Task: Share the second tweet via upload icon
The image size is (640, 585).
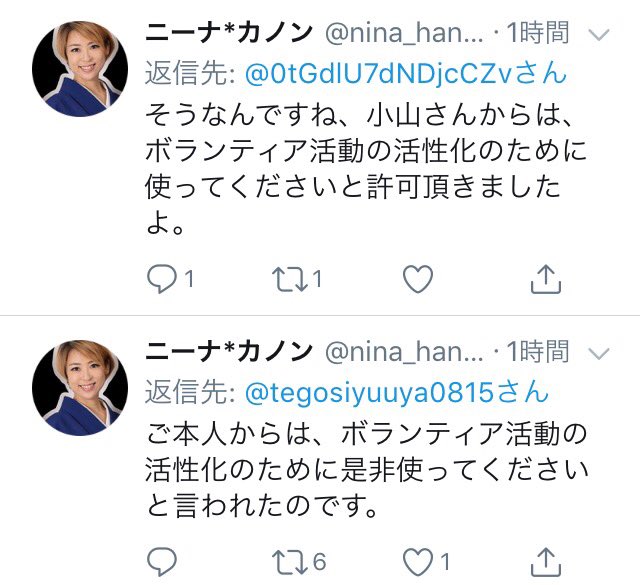Action: 546,561
